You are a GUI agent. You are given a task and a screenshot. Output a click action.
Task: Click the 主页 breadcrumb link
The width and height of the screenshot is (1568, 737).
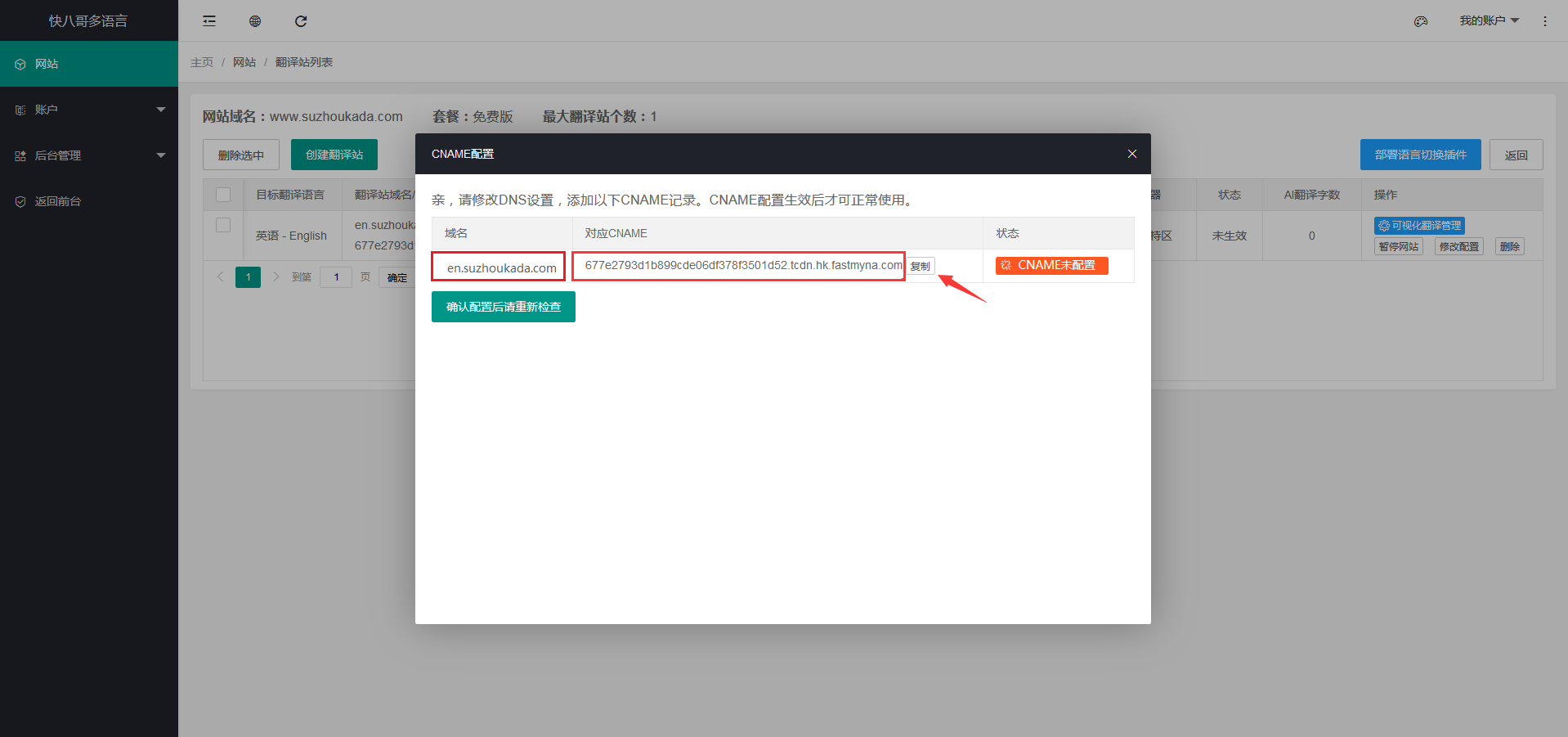click(x=202, y=62)
